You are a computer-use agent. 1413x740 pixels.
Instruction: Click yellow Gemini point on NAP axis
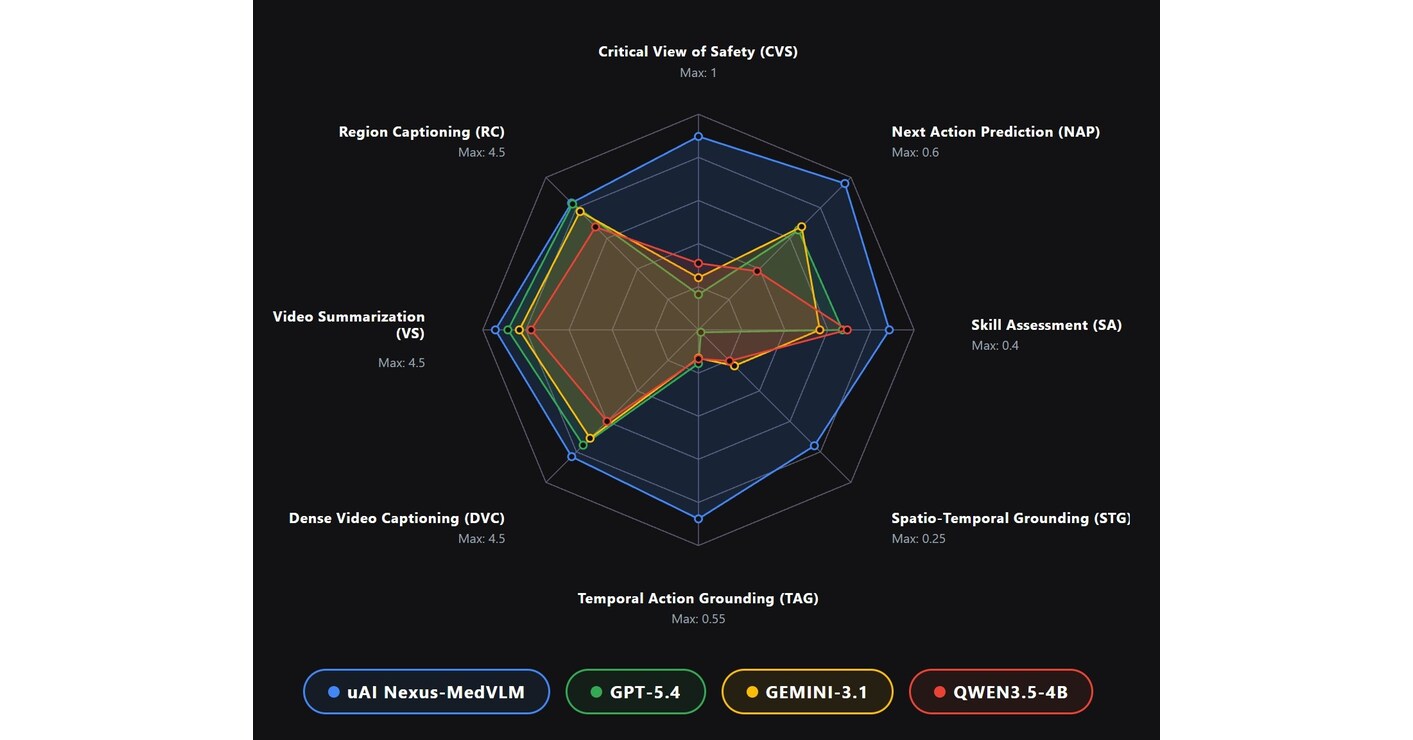tap(801, 227)
